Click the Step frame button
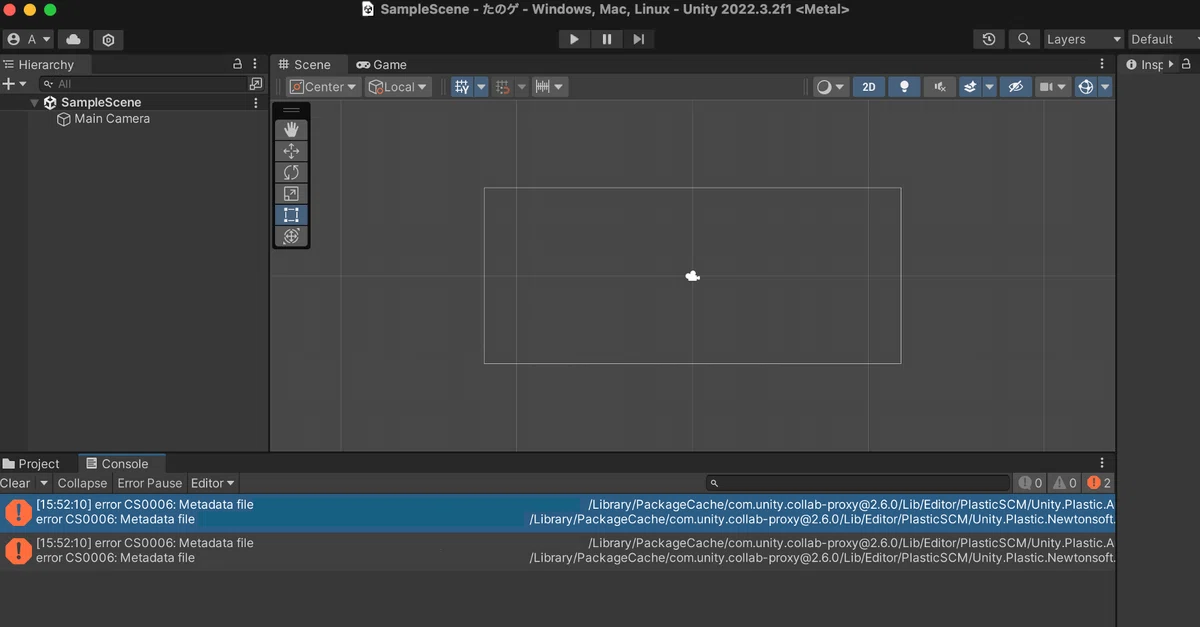Screen dimensions: 1200x627 tap(639, 39)
